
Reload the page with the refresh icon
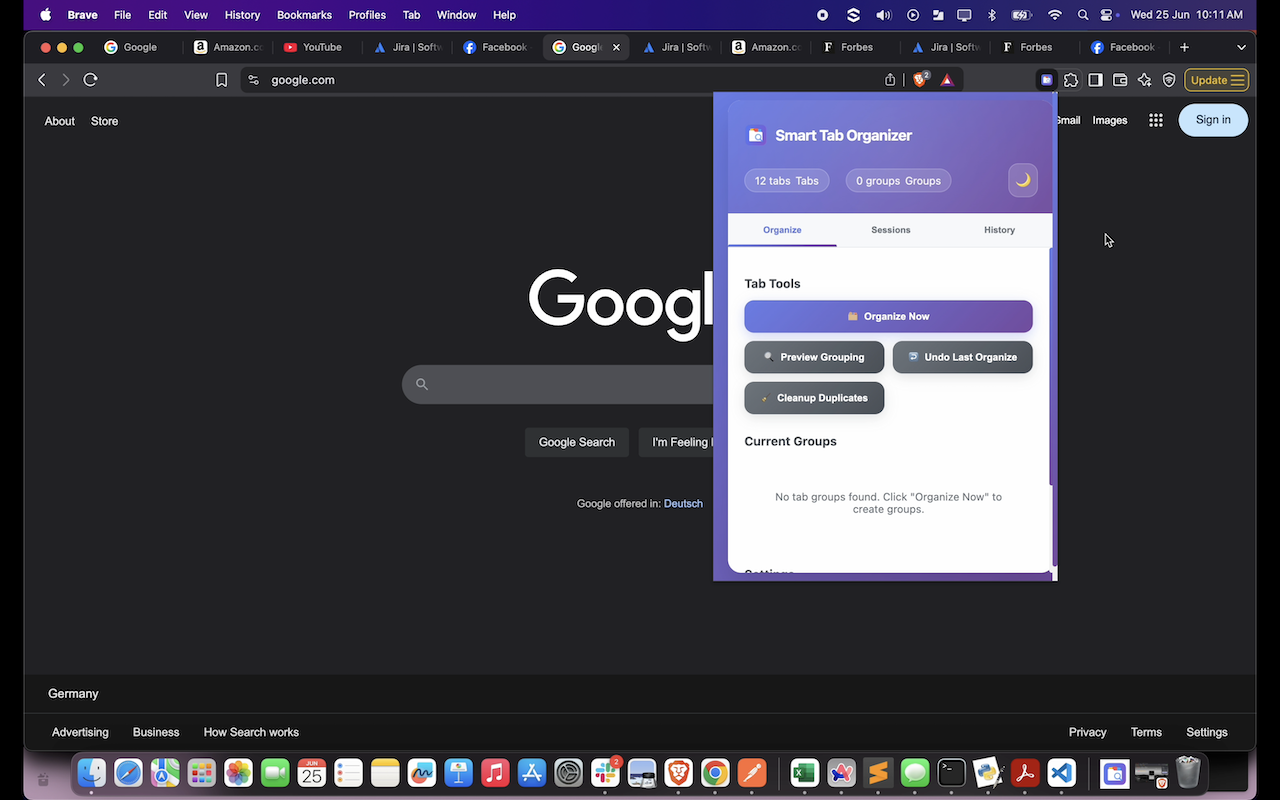pyautogui.click(x=91, y=80)
